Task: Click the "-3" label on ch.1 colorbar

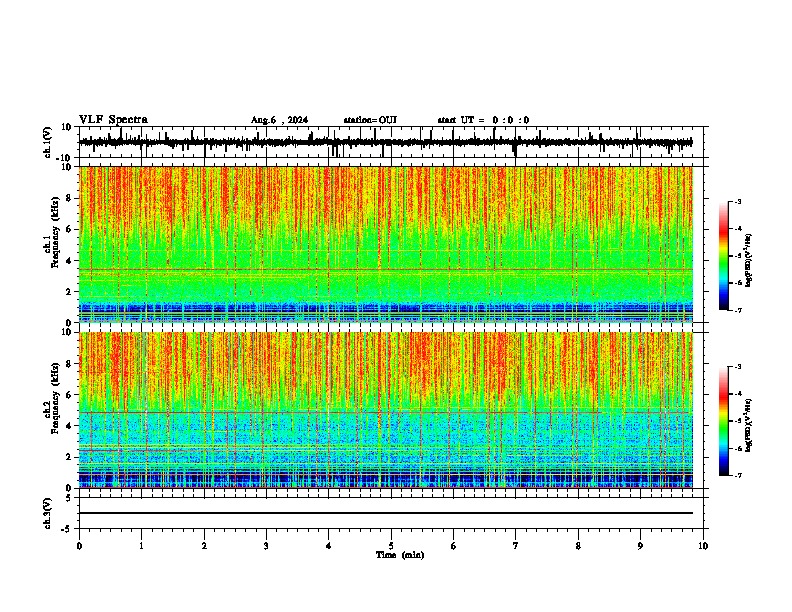Action: (737, 202)
